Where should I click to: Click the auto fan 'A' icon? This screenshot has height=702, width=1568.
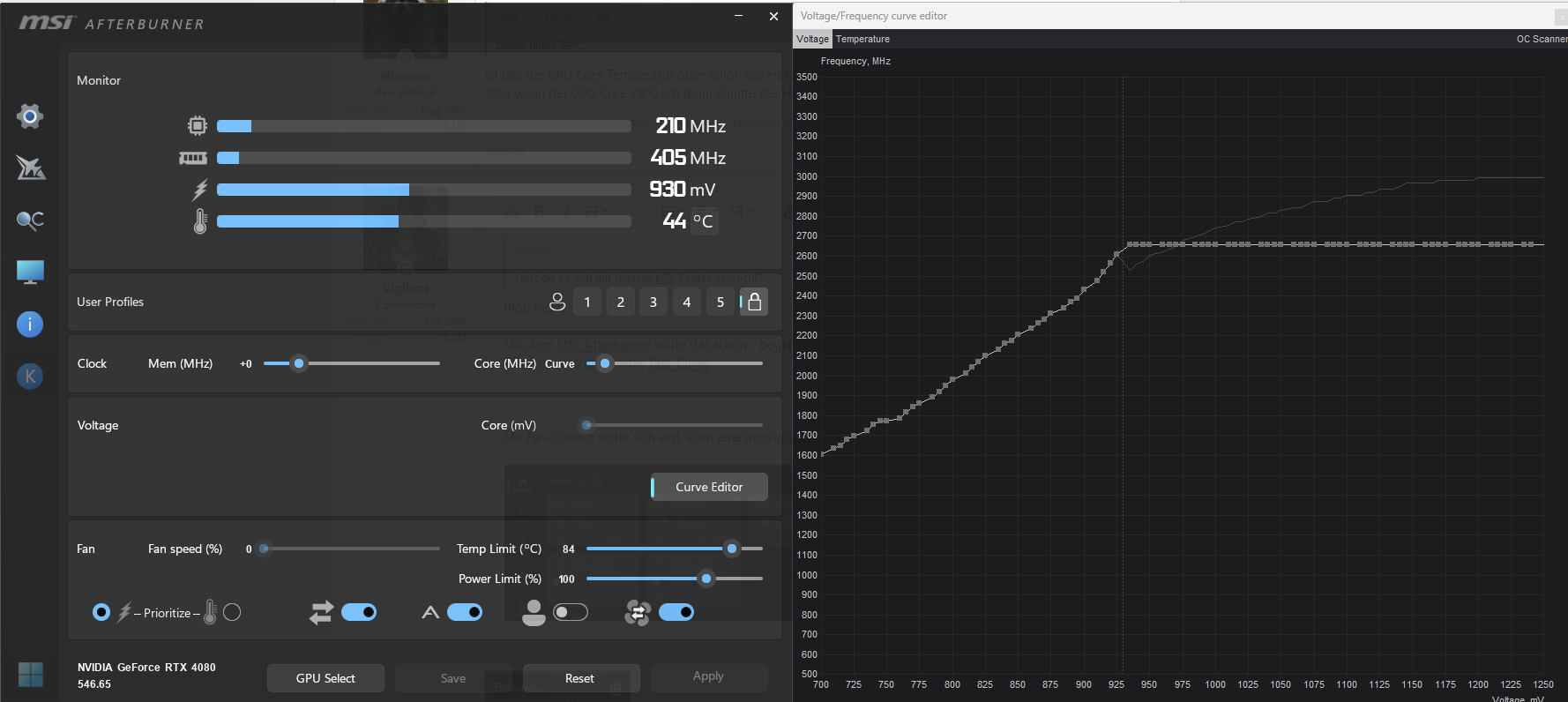pos(430,612)
